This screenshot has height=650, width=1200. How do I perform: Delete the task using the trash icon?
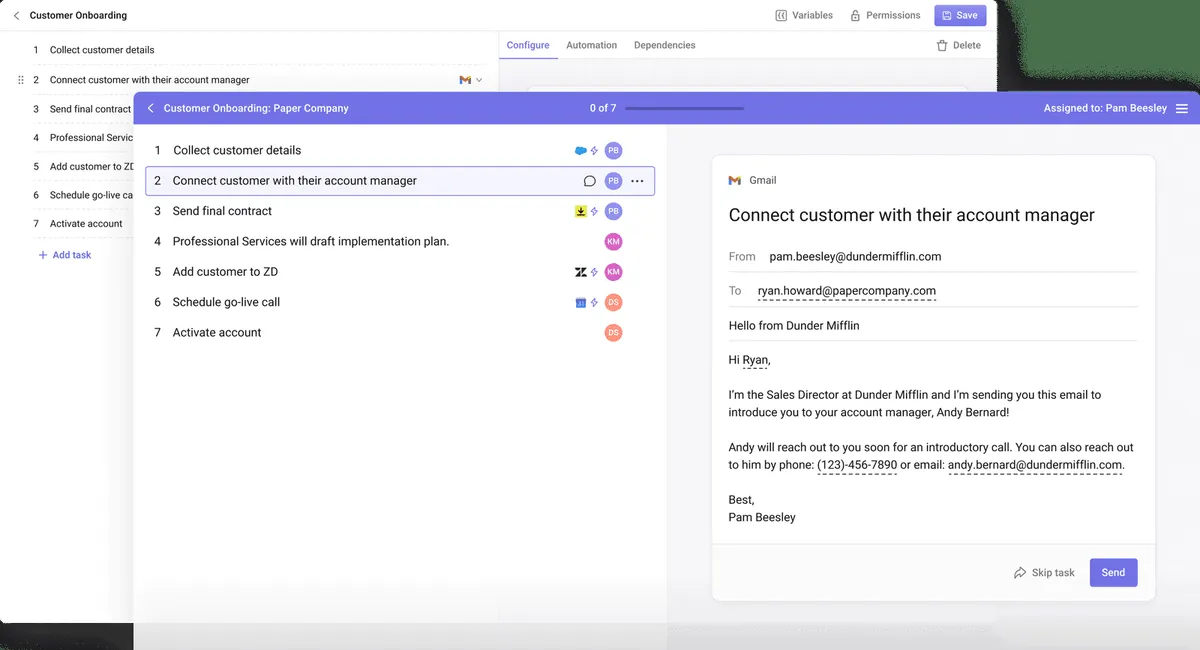point(941,45)
